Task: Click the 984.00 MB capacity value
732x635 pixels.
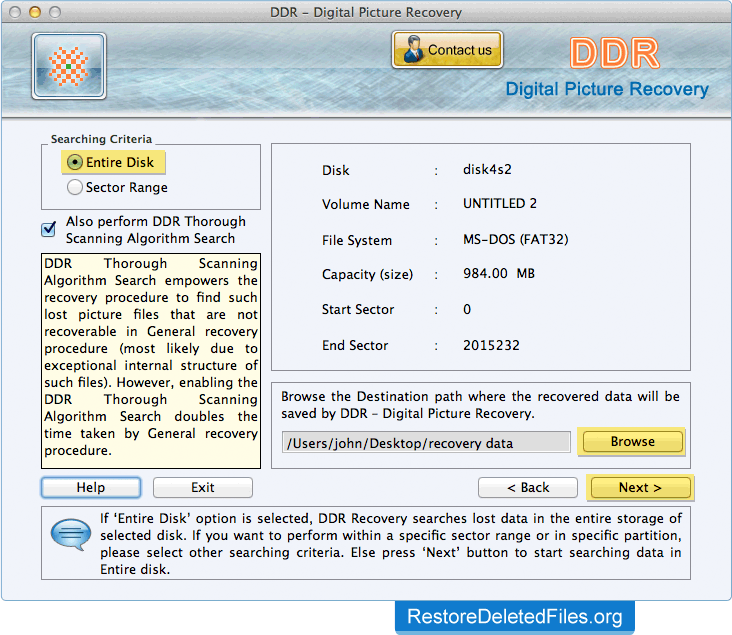Action: point(499,274)
